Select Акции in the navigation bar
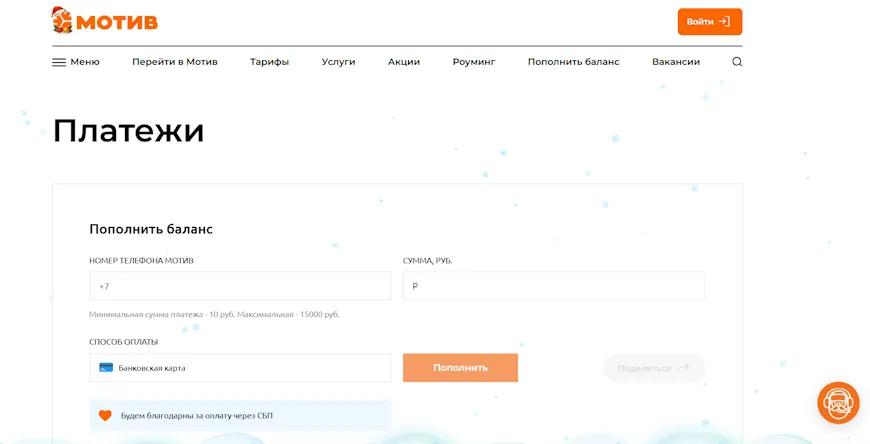Screen dimensions: 870x444 (404, 62)
